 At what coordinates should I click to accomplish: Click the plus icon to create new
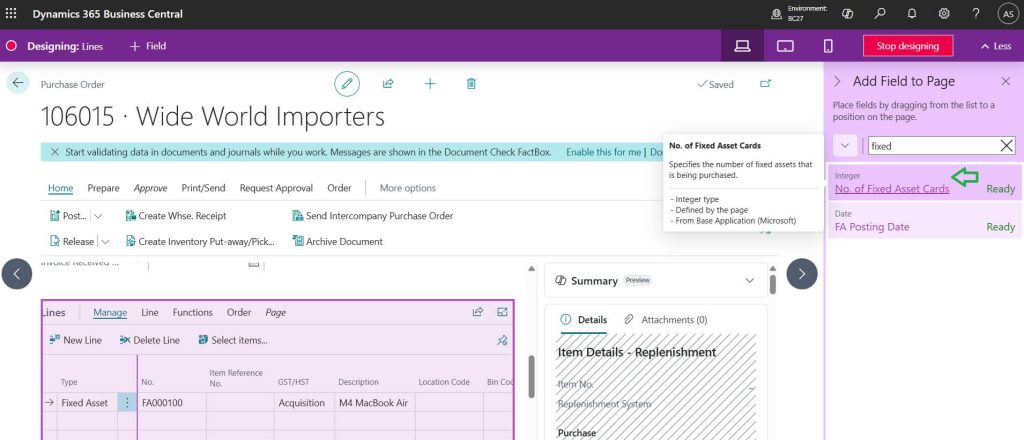[430, 84]
